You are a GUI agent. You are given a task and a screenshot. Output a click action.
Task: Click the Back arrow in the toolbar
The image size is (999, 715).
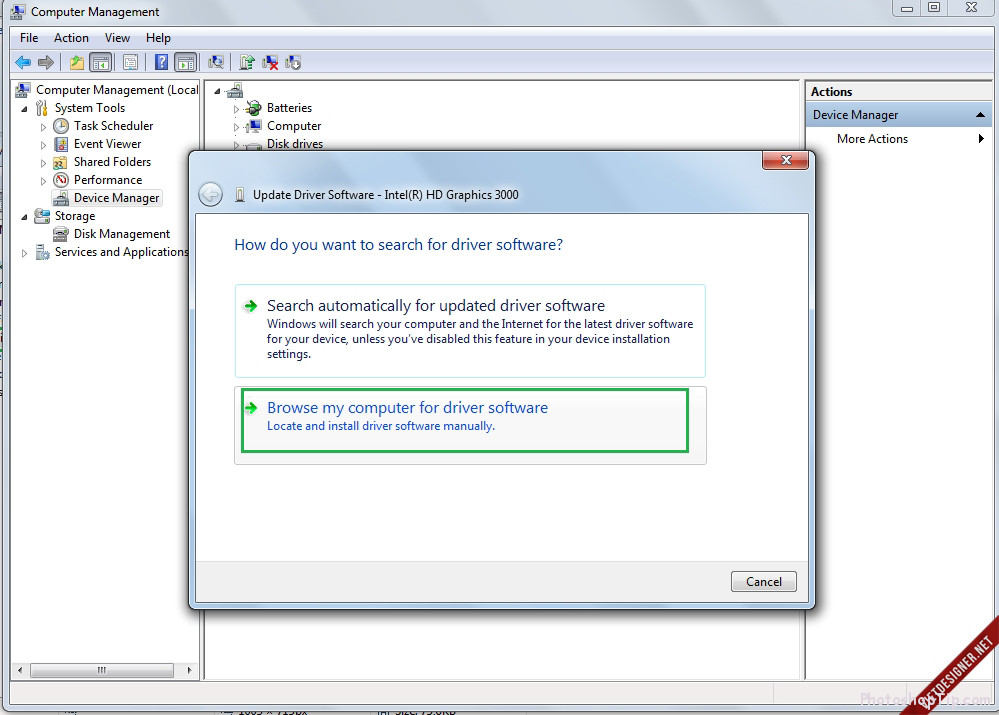point(23,62)
